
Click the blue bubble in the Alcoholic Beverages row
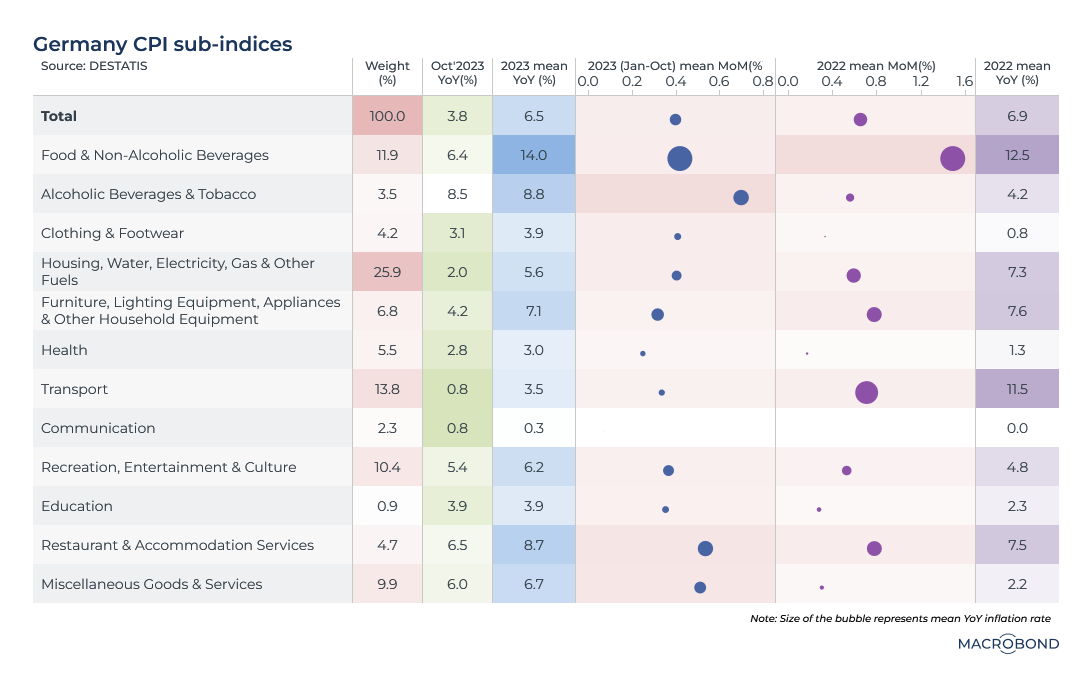pos(741,197)
